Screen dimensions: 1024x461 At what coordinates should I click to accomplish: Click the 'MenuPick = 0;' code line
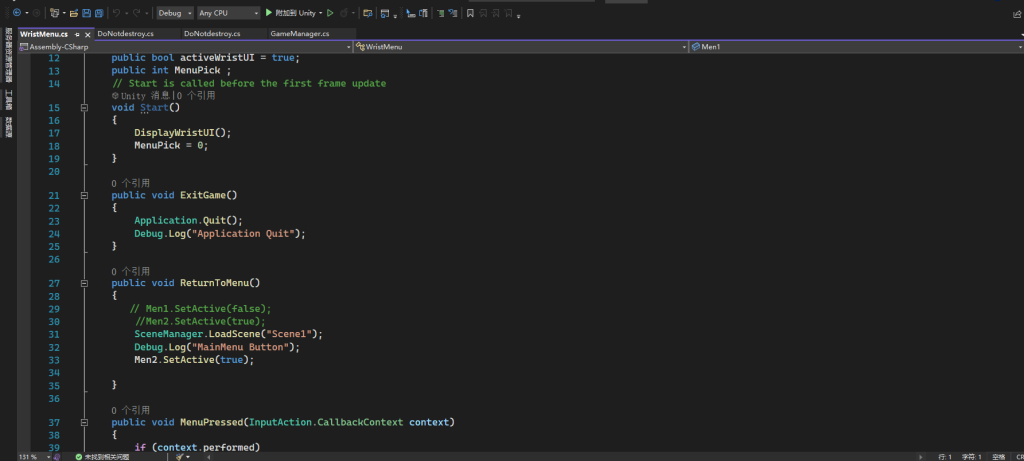pyautogui.click(x=171, y=146)
